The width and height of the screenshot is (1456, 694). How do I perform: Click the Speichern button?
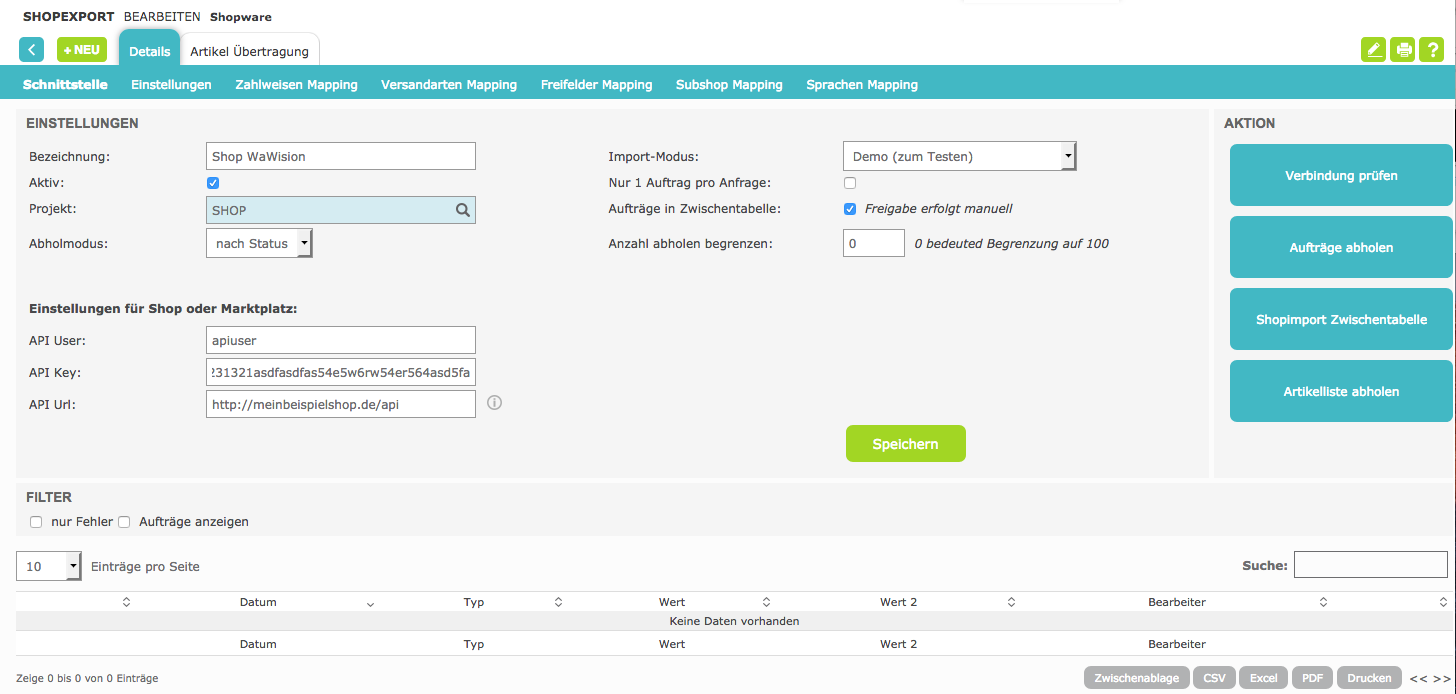click(x=905, y=444)
